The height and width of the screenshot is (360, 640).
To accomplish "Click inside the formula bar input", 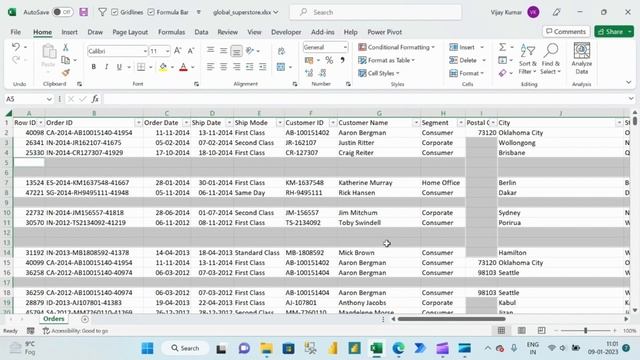I will [x=365, y=99].
